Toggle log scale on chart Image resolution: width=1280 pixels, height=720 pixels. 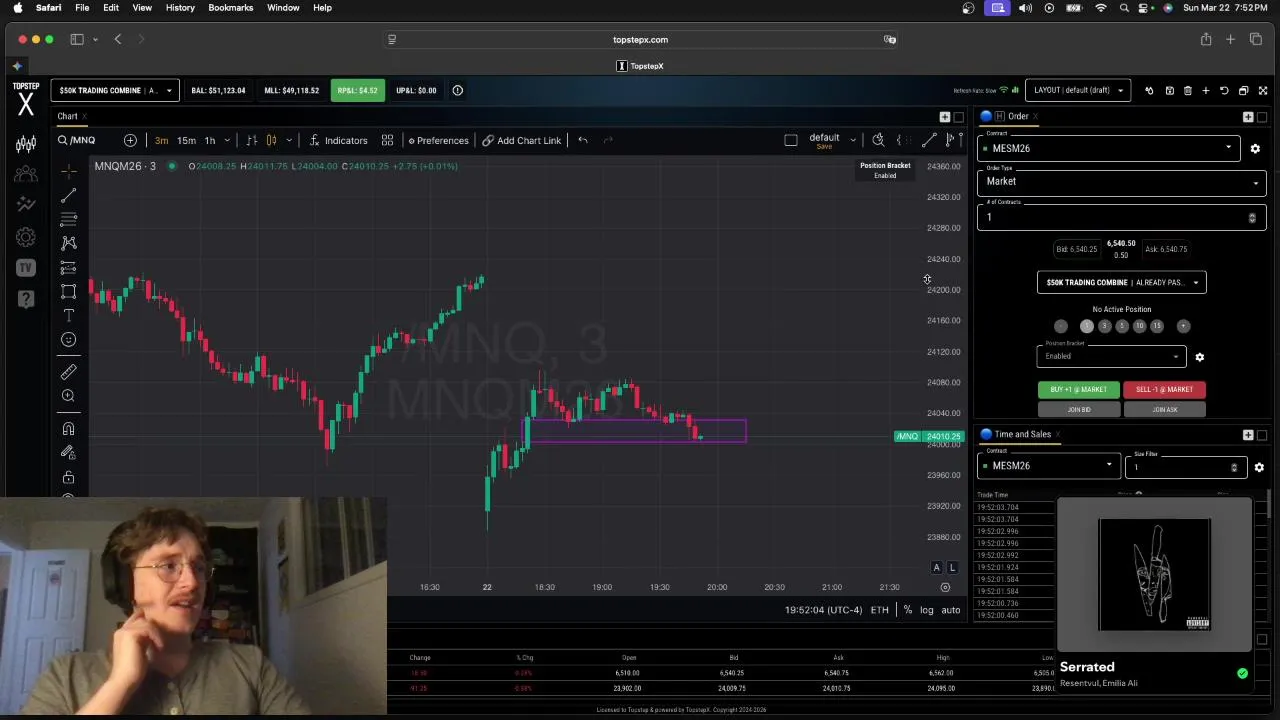926,610
